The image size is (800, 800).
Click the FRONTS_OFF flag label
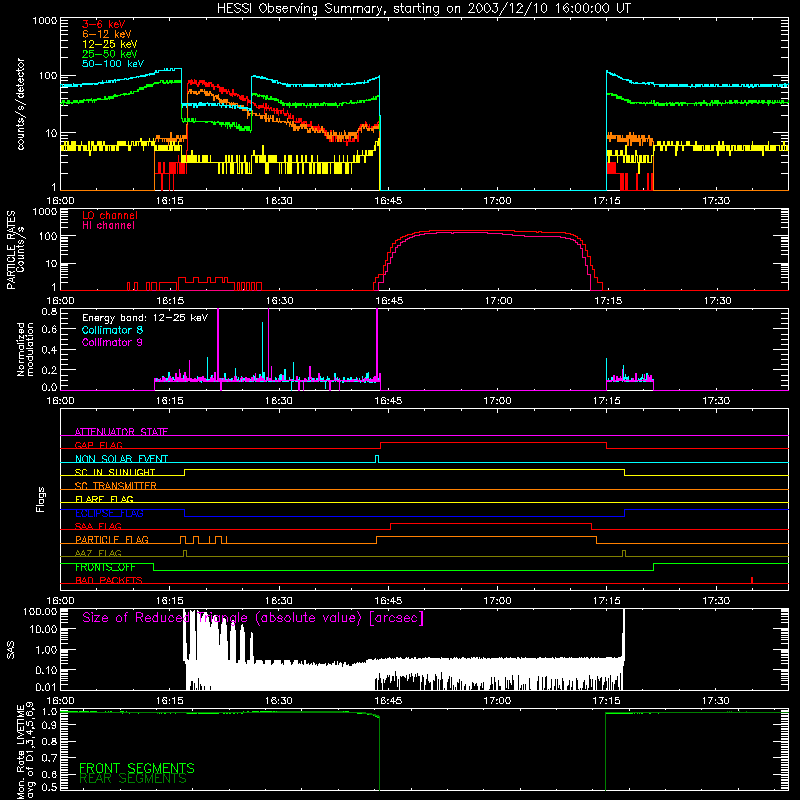[x=105, y=567]
